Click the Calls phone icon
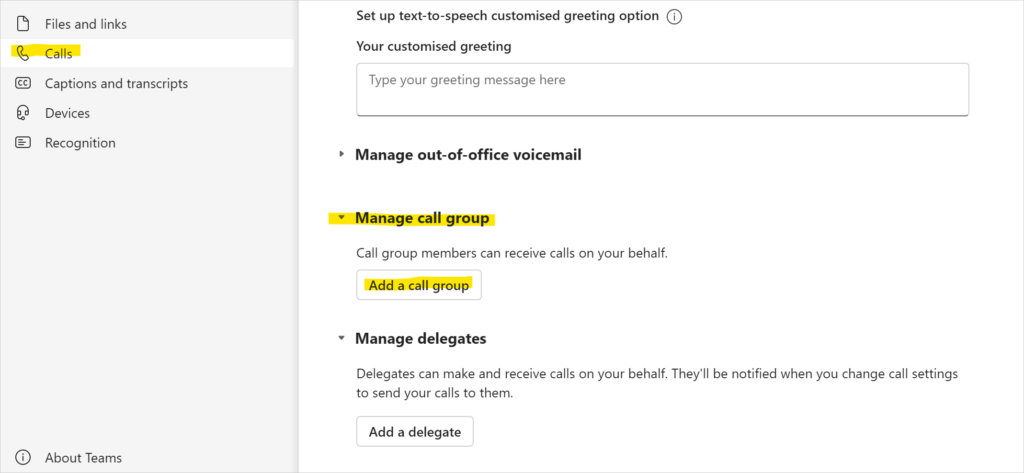Screen dimensions: 1024x473 tap(23, 54)
